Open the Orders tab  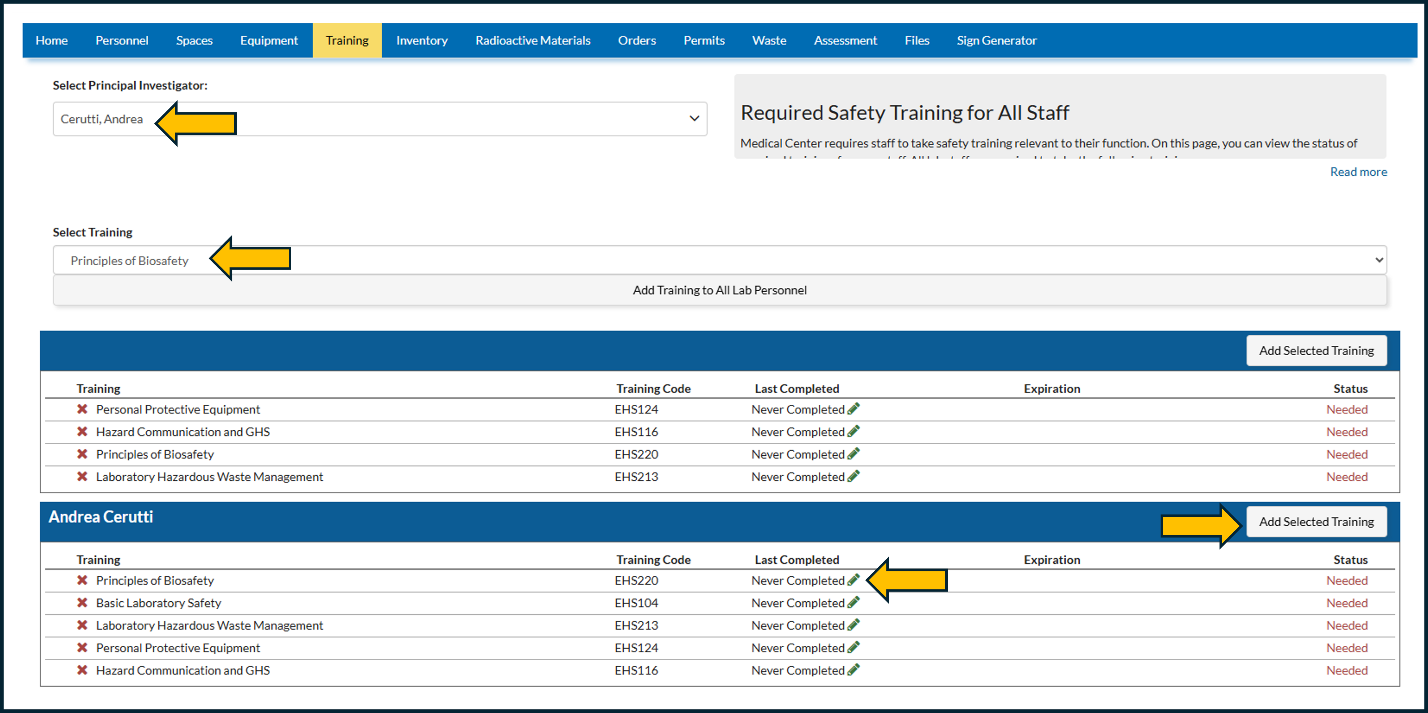637,41
